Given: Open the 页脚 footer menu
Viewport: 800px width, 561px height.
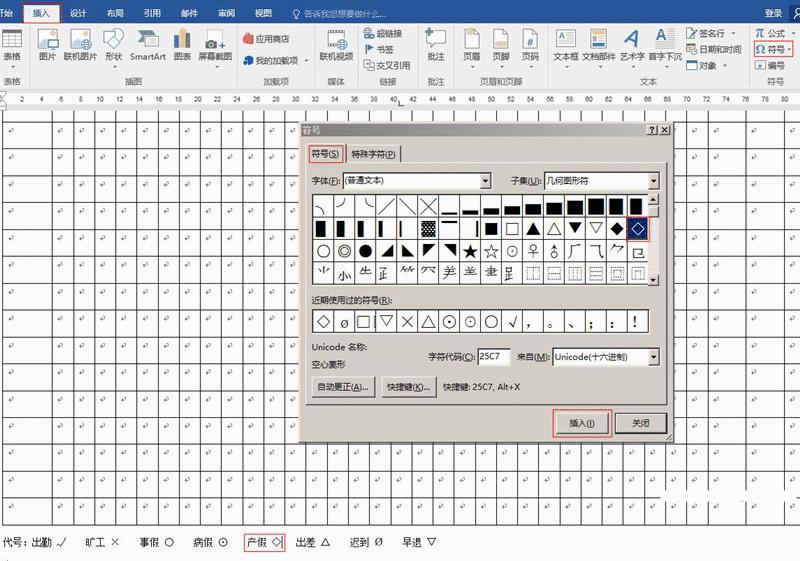Looking at the screenshot, I should click(501, 47).
